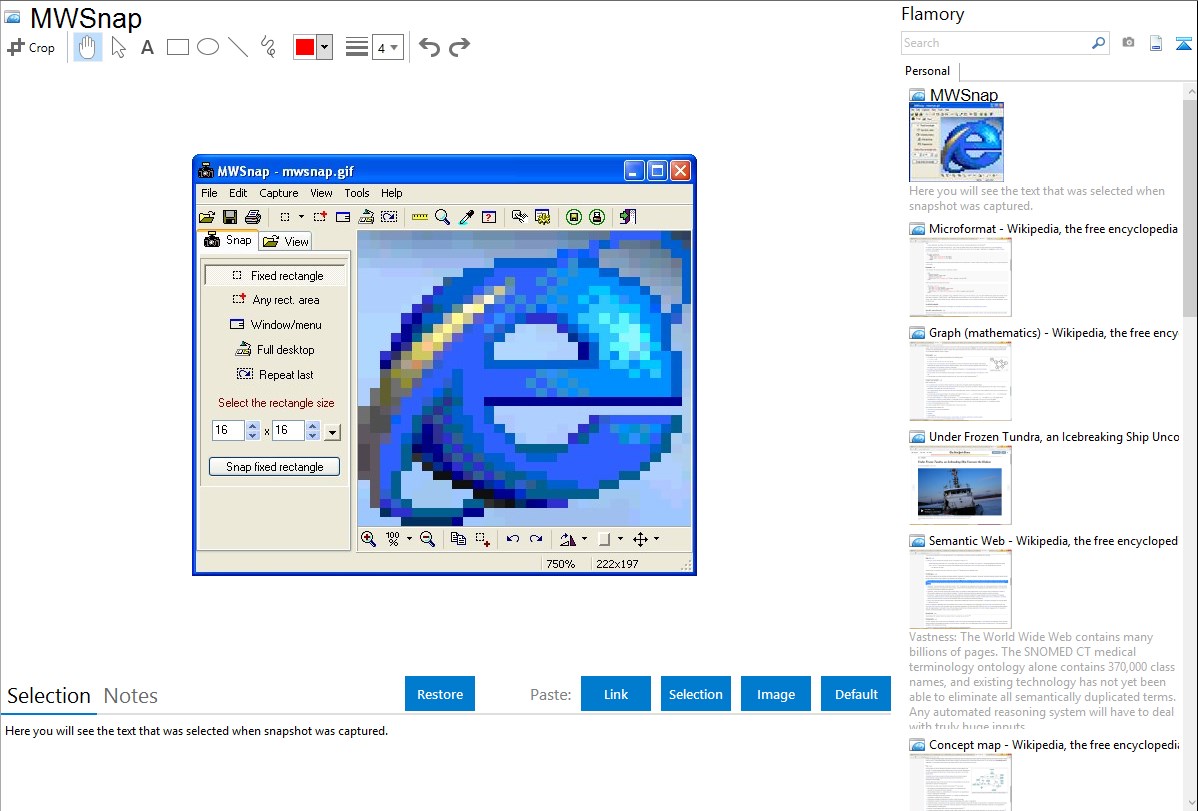The width and height of the screenshot is (1198, 811).
Task: Switch to the View tab in MWSnap
Action: point(286,242)
